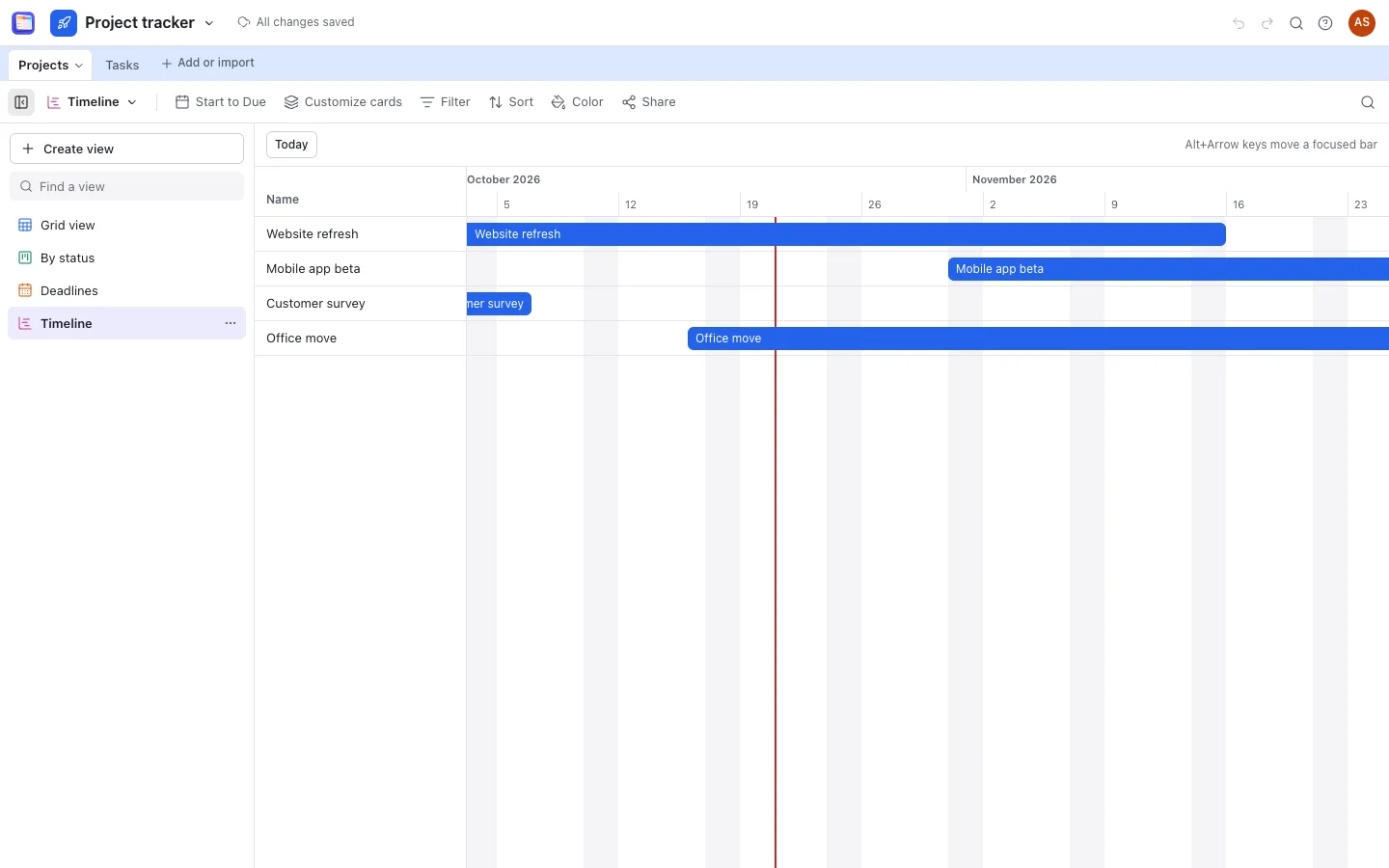Click the undo arrow icon
This screenshot has width=1389, height=868.
tap(1239, 23)
